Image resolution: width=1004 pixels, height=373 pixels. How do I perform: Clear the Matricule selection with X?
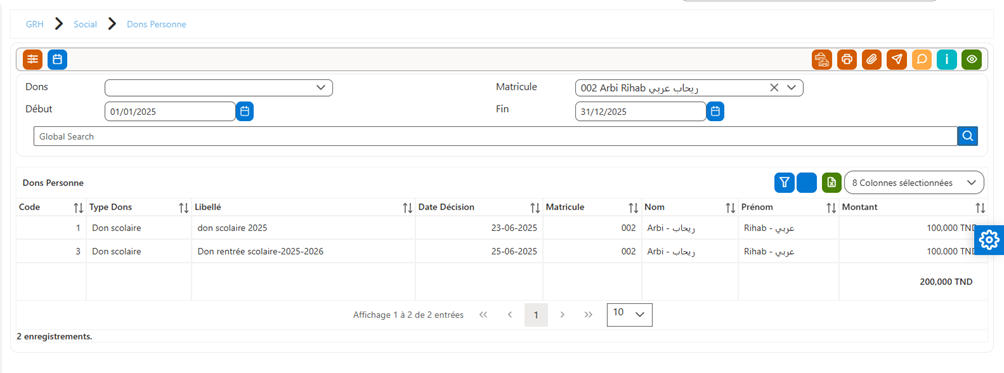[x=773, y=88]
